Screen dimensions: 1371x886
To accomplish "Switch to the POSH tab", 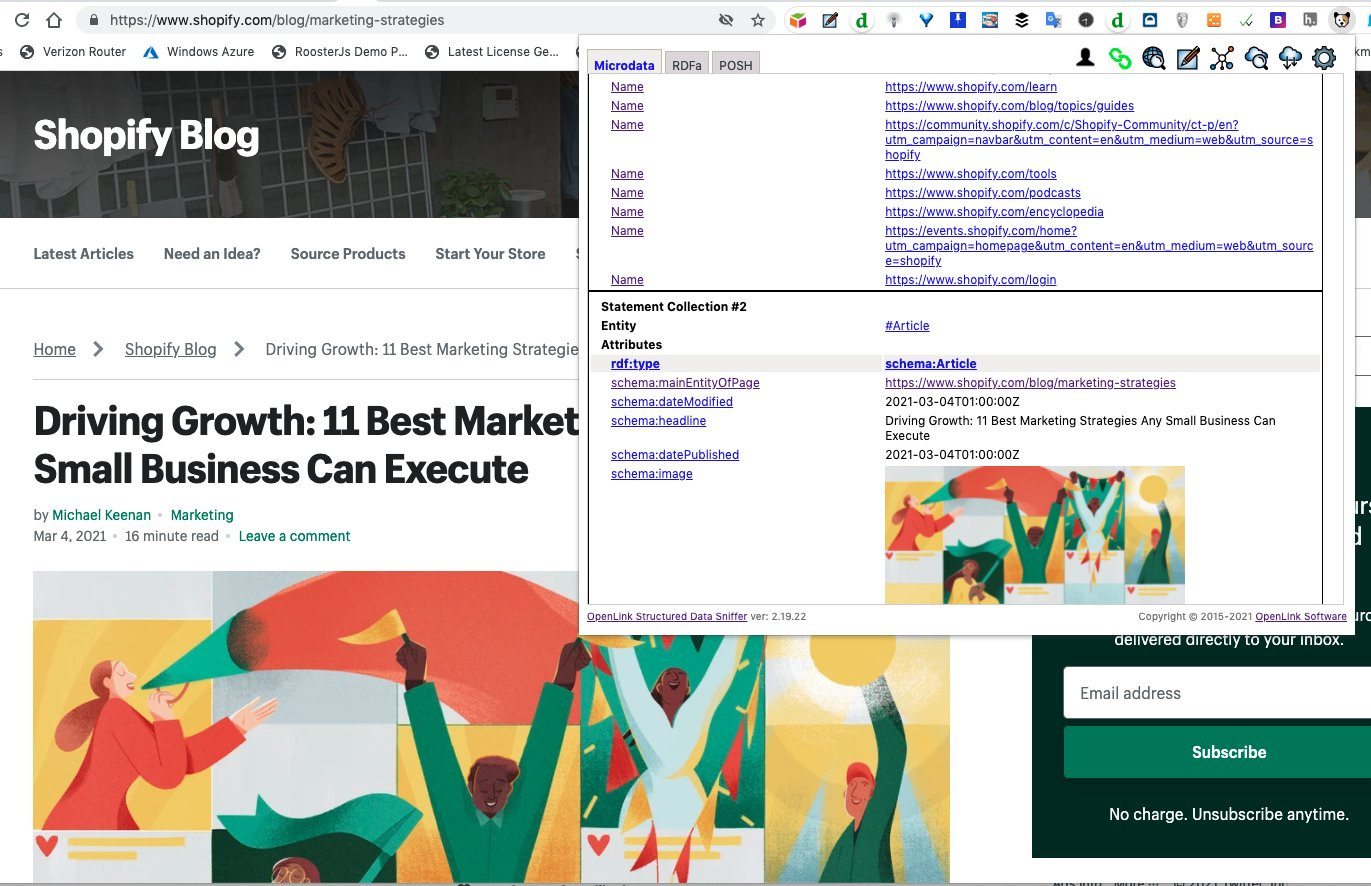I will pyautogui.click(x=736, y=65).
